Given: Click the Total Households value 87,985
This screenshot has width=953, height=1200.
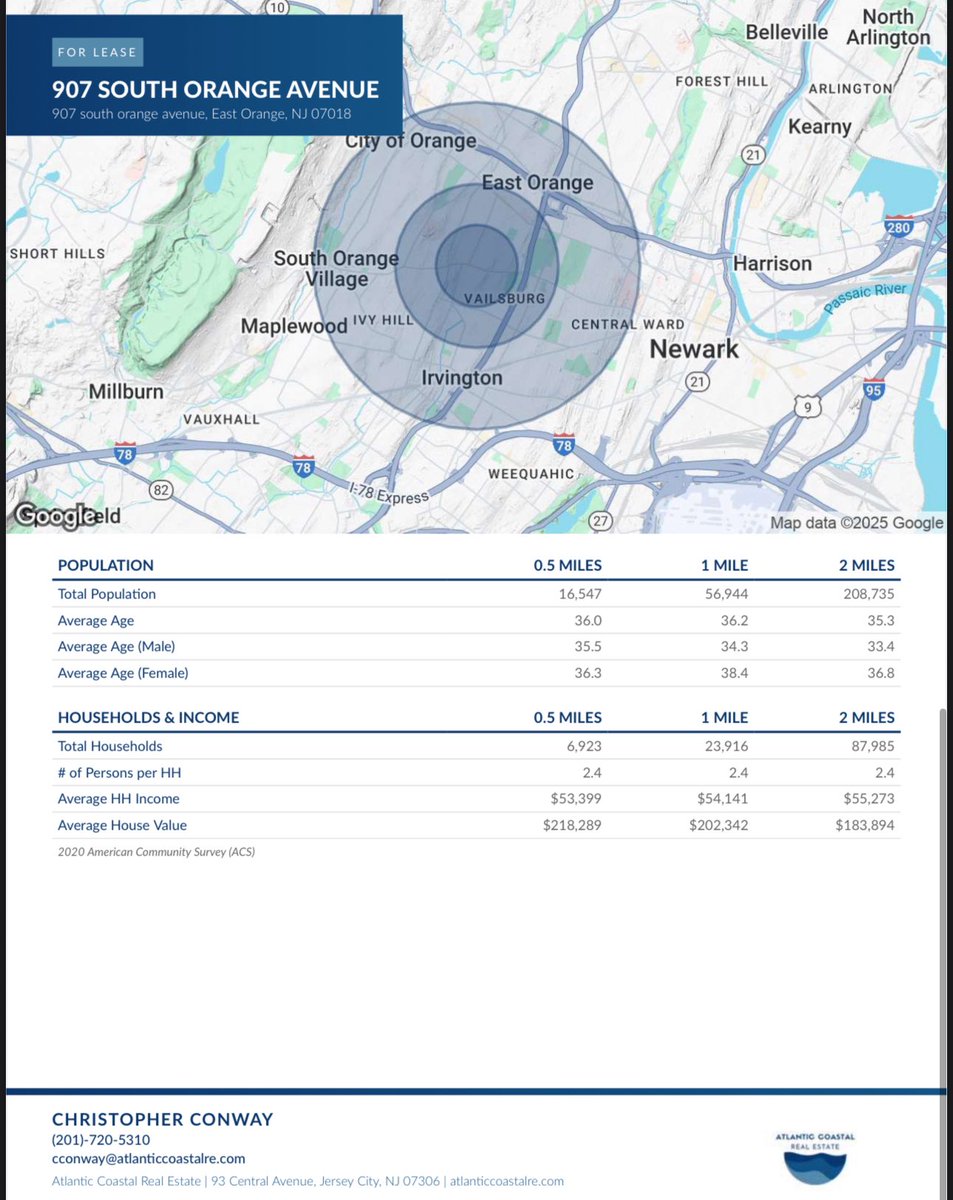Looking at the screenshot, I should [873, 746].
